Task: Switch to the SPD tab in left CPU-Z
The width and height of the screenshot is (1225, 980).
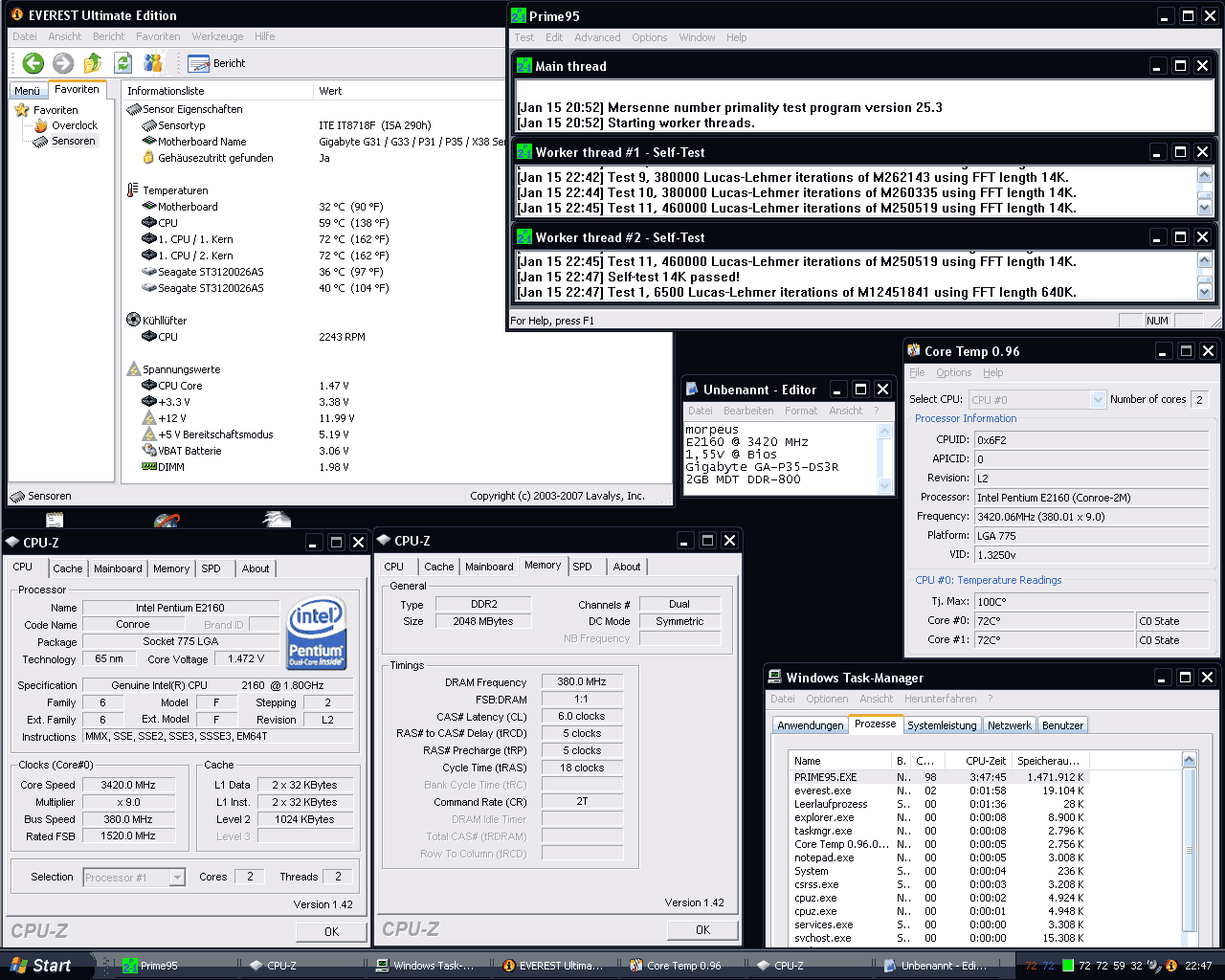Action: pyautogui.click(x=212, y=568)
